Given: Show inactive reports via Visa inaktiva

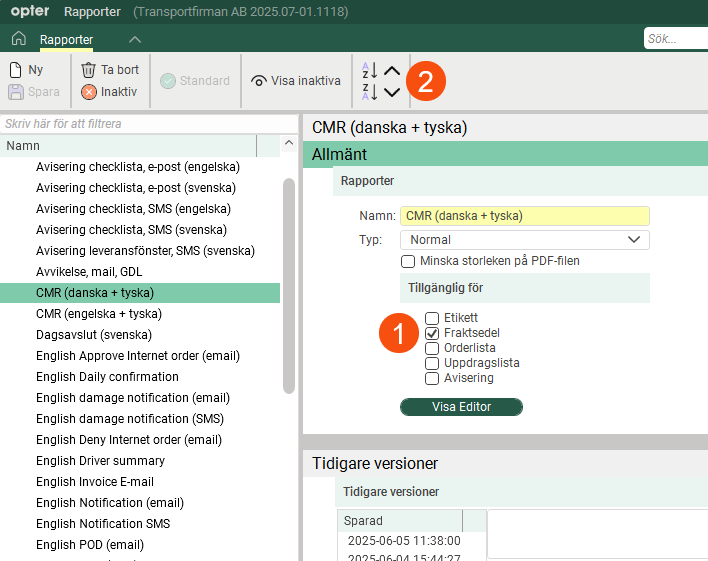Looking at the screenshot, I should pos(296,81).
